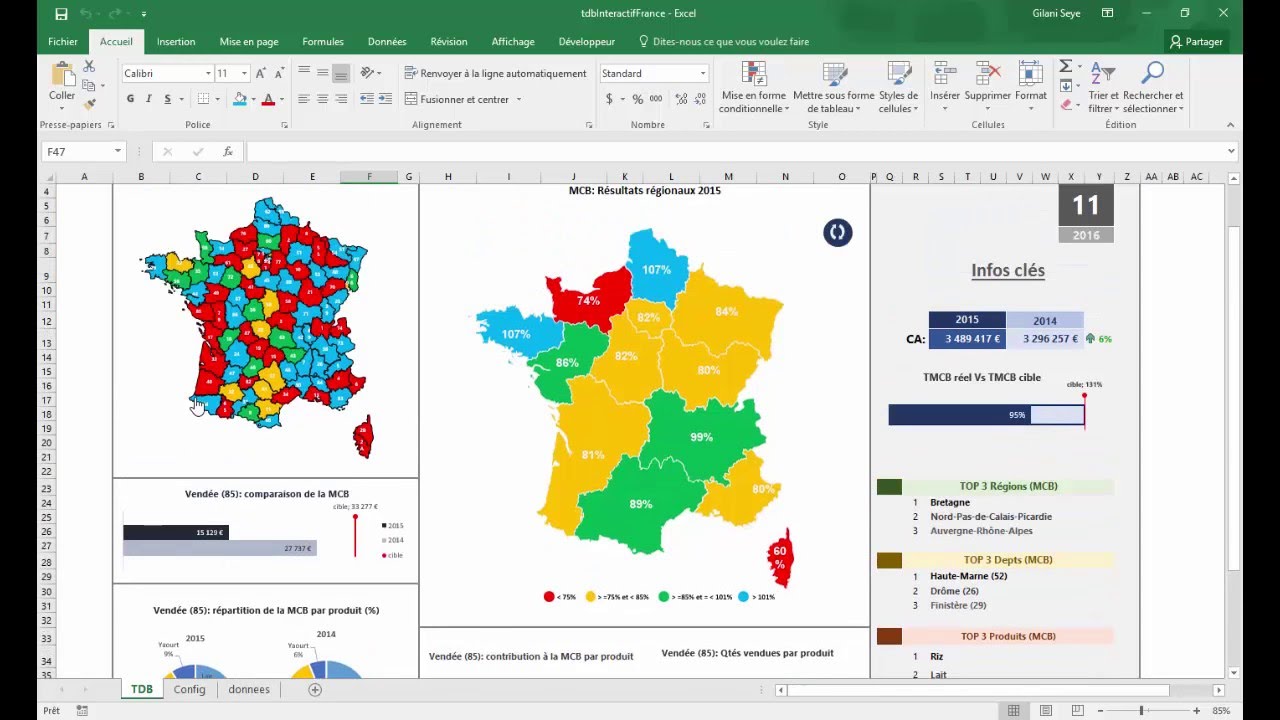The height and width of the screenshot is (720, 1280).
Task: Increase cell indent
Action: pos(385,99)
